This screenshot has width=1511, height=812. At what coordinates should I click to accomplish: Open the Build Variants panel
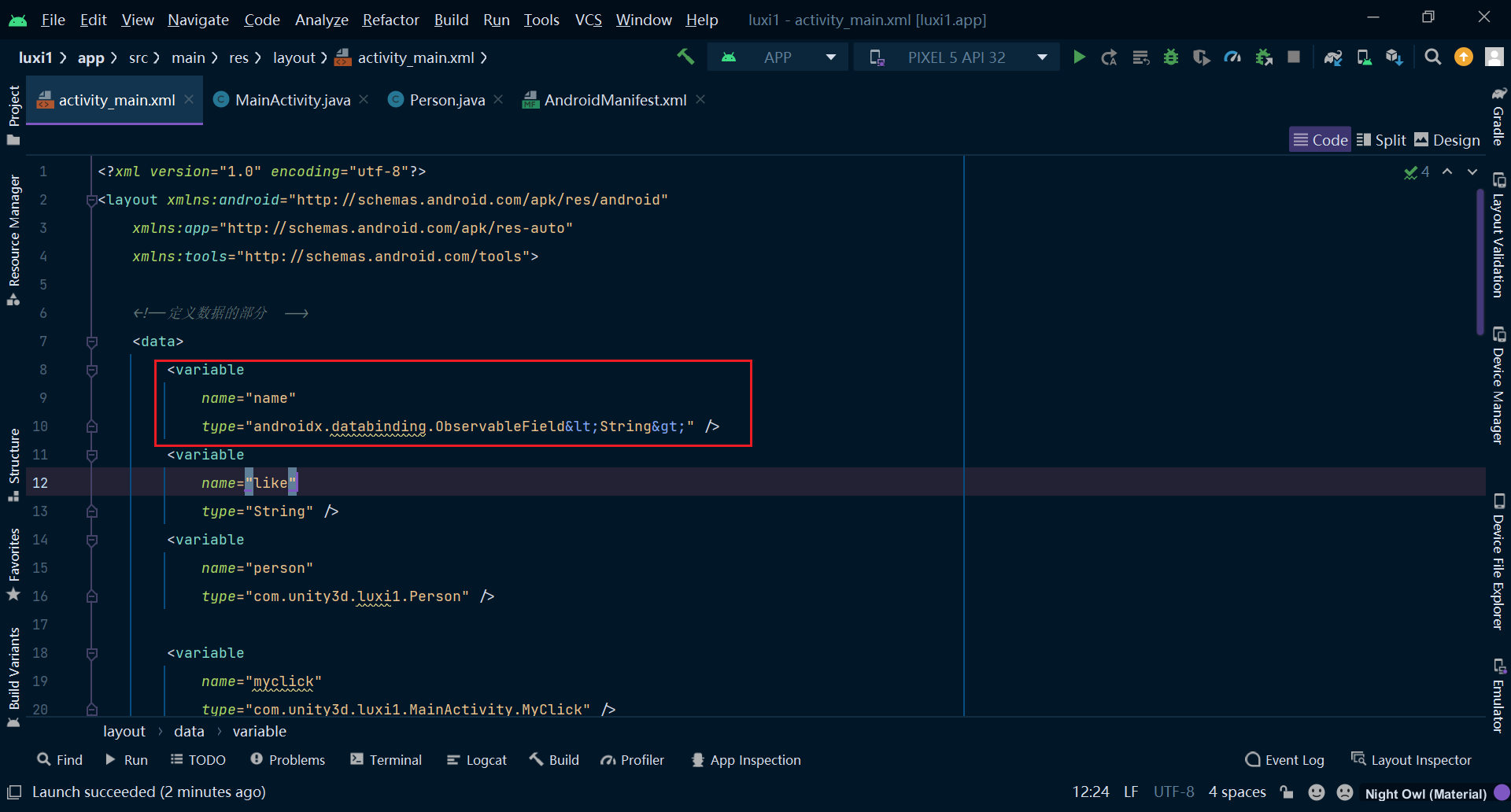coord(13,677)
